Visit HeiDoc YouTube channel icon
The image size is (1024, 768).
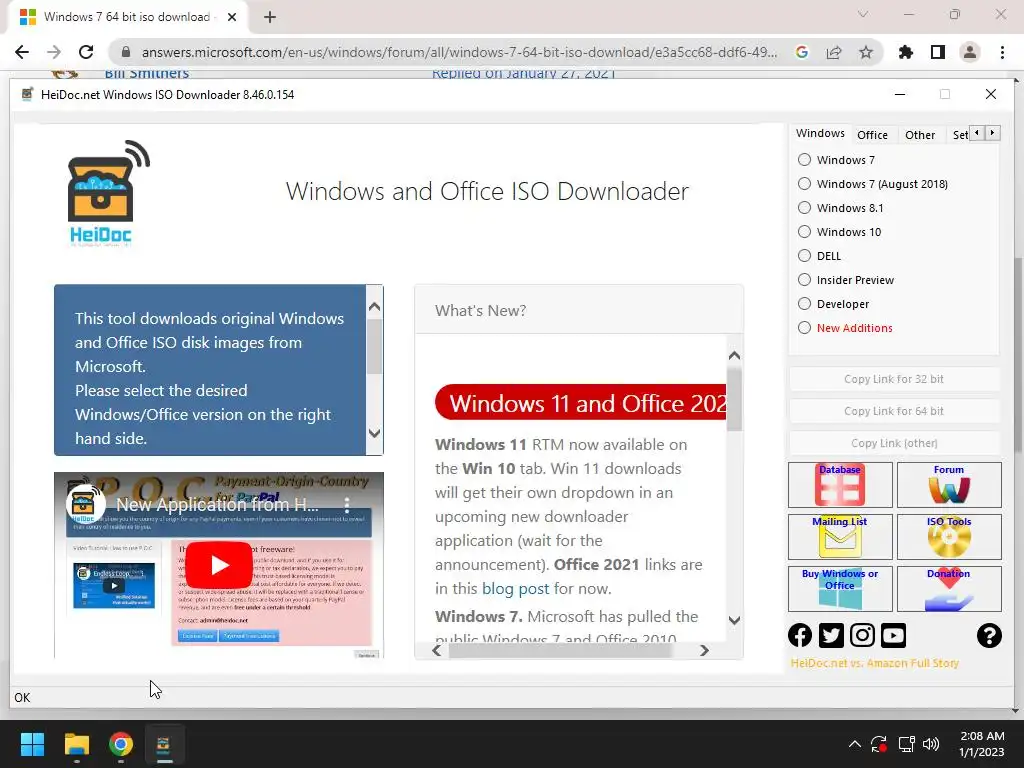[893, 635]
